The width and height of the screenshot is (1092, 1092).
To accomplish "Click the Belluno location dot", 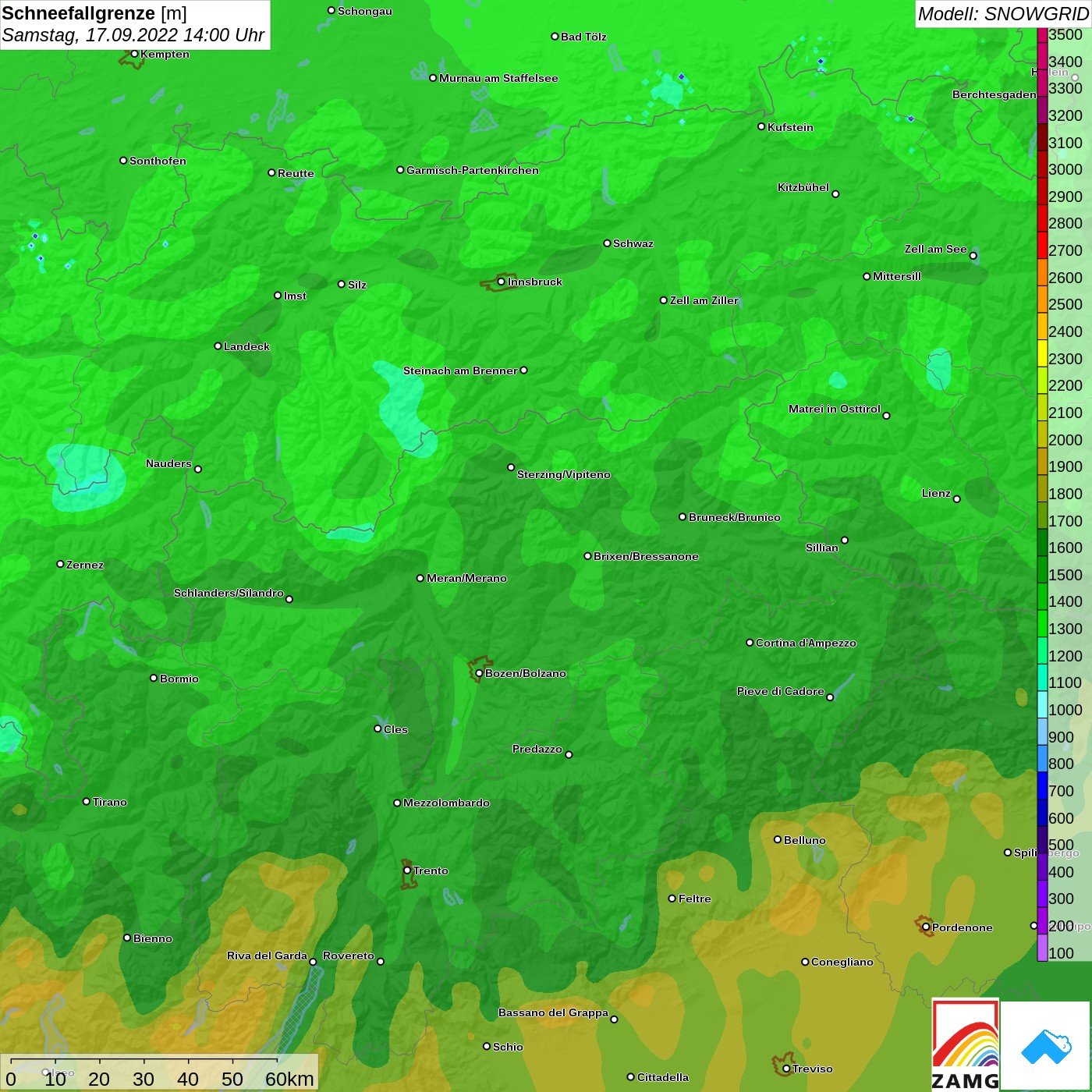I will click(778, 839).
